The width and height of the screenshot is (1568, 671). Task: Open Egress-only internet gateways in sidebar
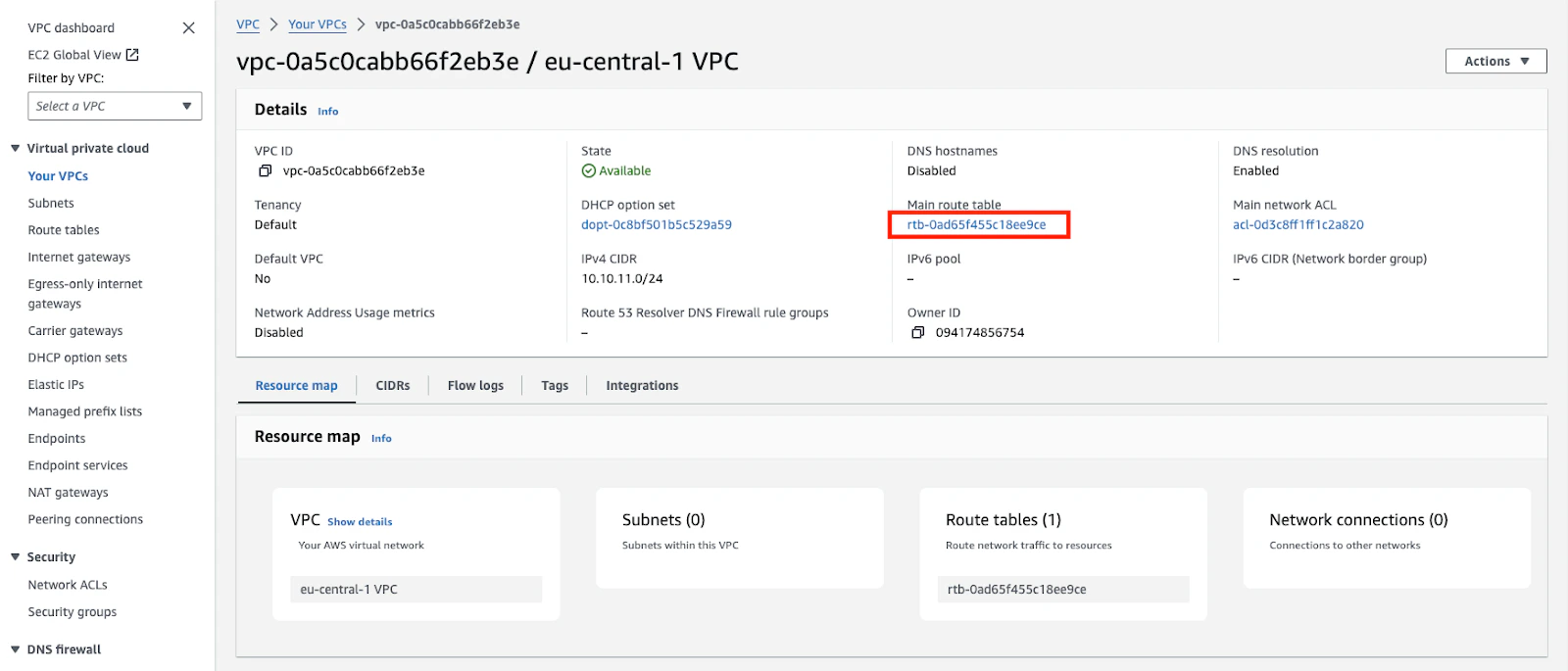tap(85, 294)
